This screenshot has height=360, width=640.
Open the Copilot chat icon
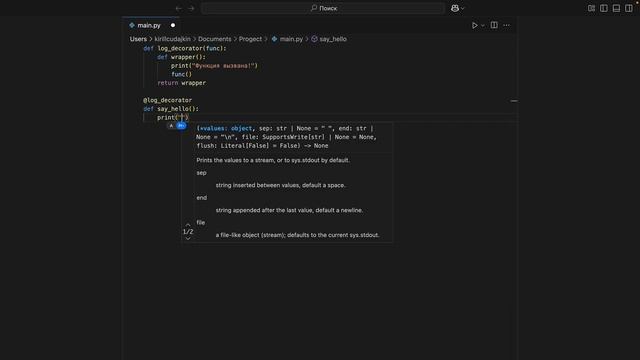point(455,8)
